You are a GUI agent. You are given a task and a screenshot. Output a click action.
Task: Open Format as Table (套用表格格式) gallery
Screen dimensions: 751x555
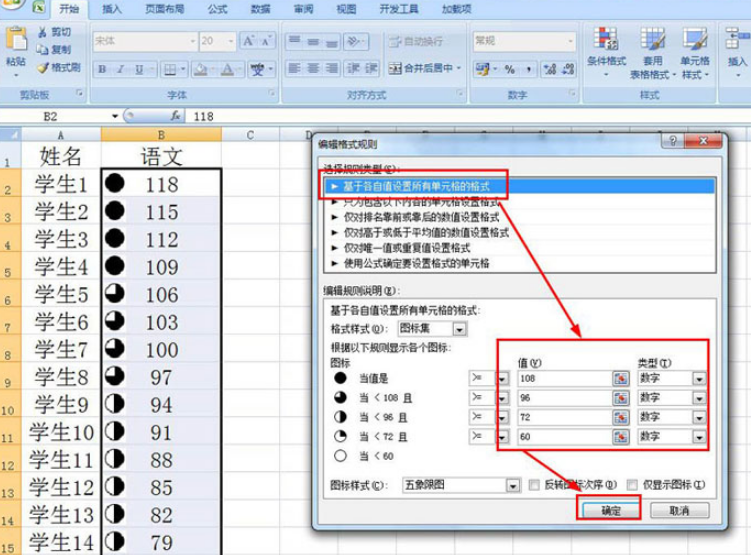pos(652,53)
